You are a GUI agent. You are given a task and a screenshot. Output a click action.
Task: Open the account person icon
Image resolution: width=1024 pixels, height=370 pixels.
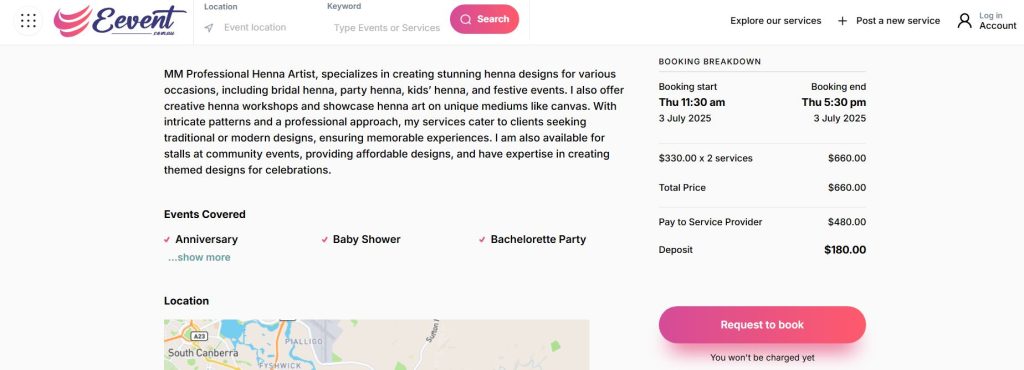[965, 21]
